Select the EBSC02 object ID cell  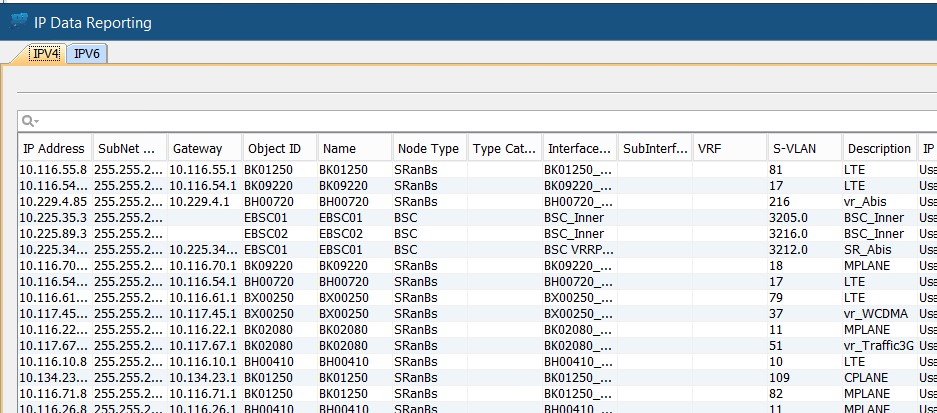(277, 233)
